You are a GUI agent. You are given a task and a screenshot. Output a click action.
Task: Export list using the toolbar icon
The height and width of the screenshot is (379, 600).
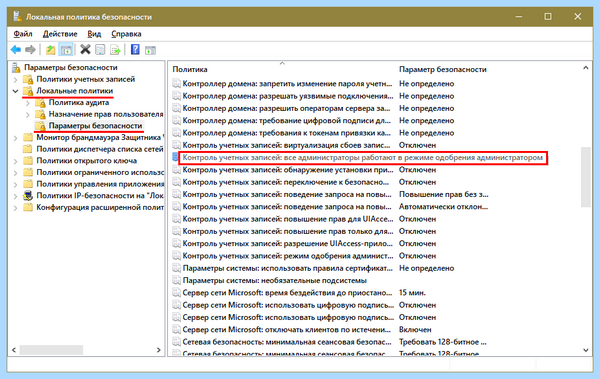tap(115, 50)
